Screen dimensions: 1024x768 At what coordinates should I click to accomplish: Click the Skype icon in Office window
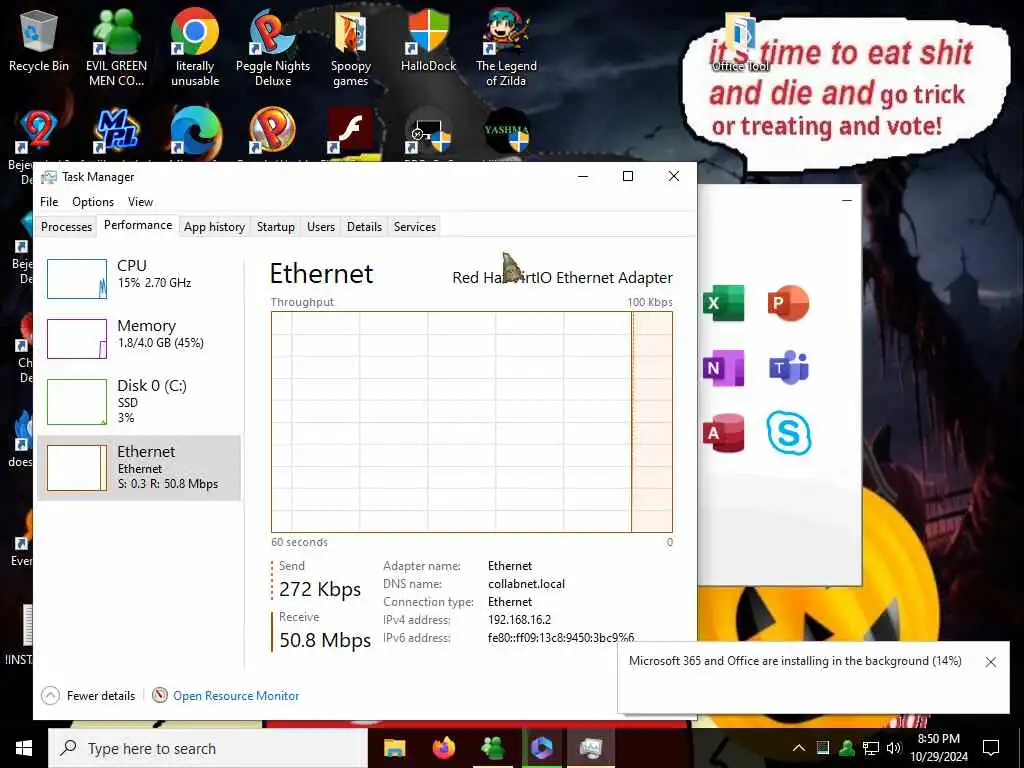pyautogui.click(x=788, y=432)
